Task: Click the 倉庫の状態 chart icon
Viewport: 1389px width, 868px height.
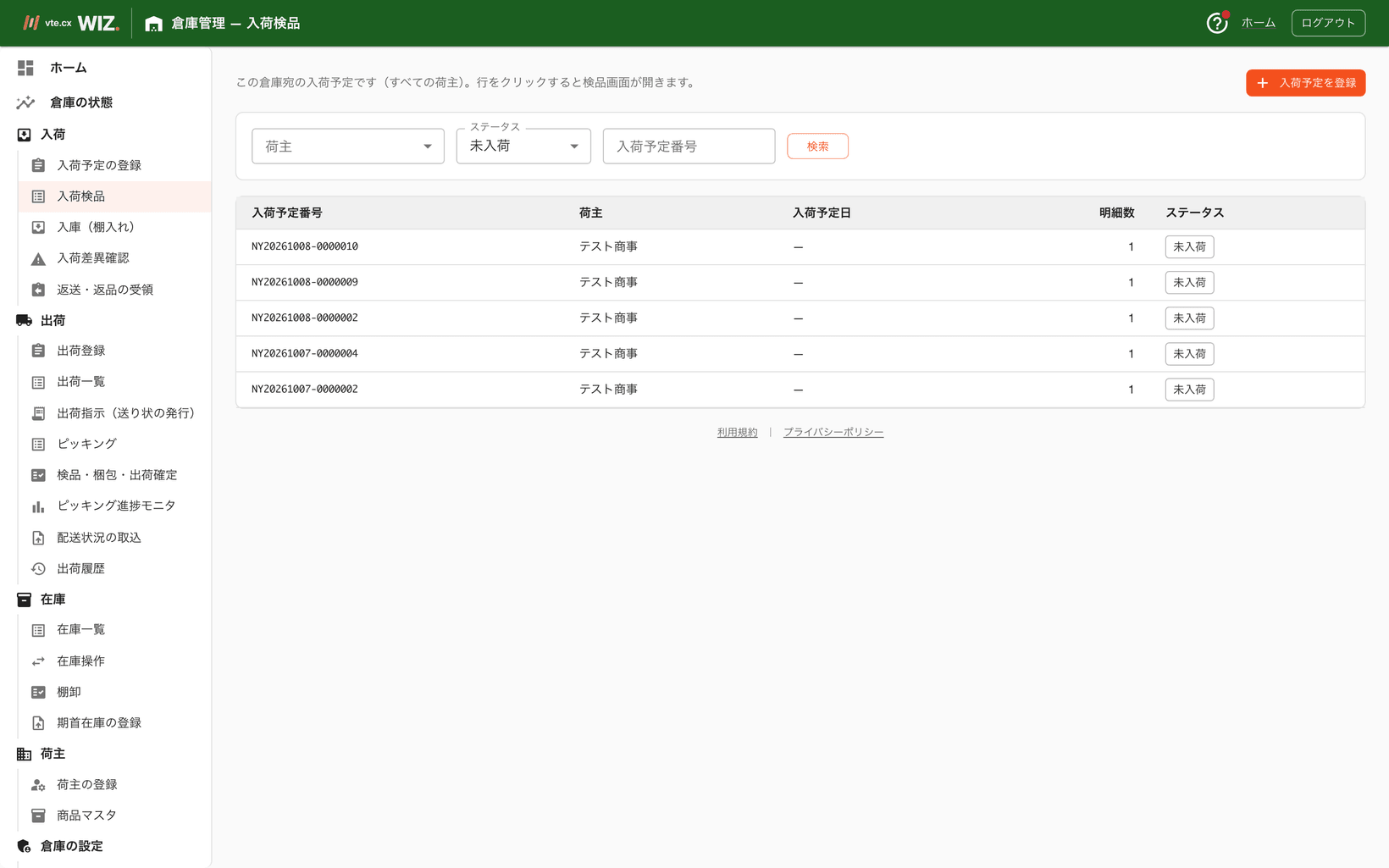Action: click(x=25, y=102)
